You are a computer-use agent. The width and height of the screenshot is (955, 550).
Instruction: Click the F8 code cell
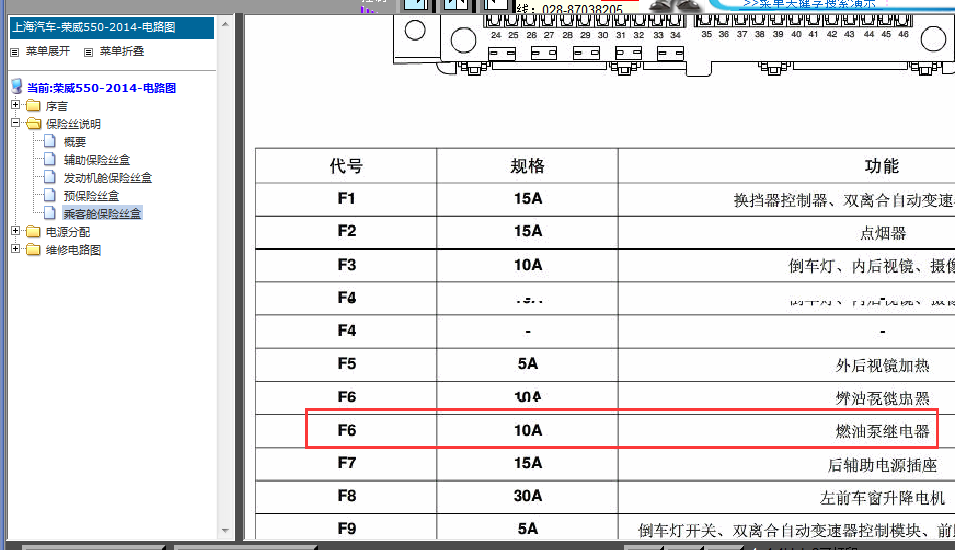click(346, 496)
